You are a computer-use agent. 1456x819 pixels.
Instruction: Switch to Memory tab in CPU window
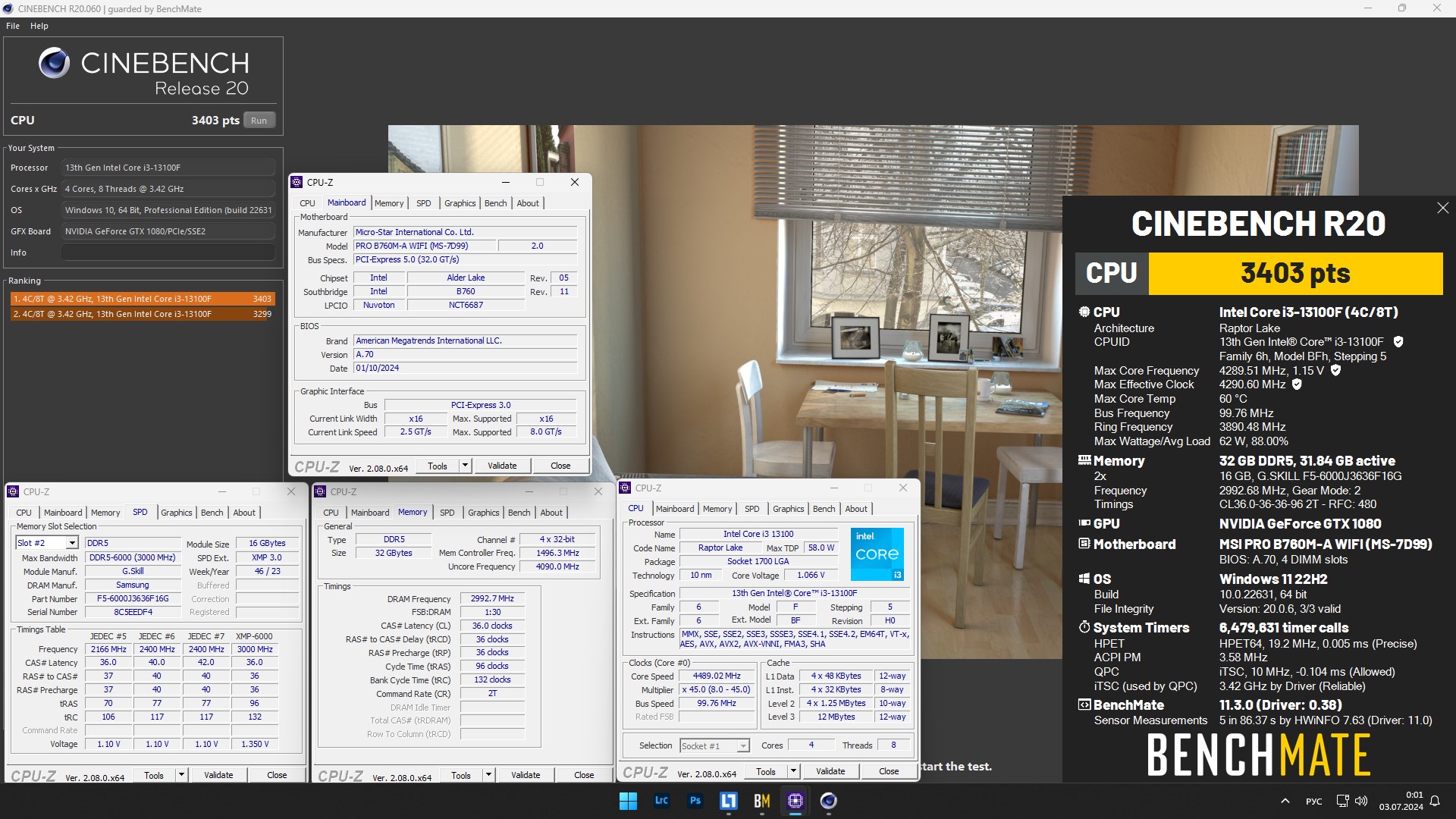717,509
